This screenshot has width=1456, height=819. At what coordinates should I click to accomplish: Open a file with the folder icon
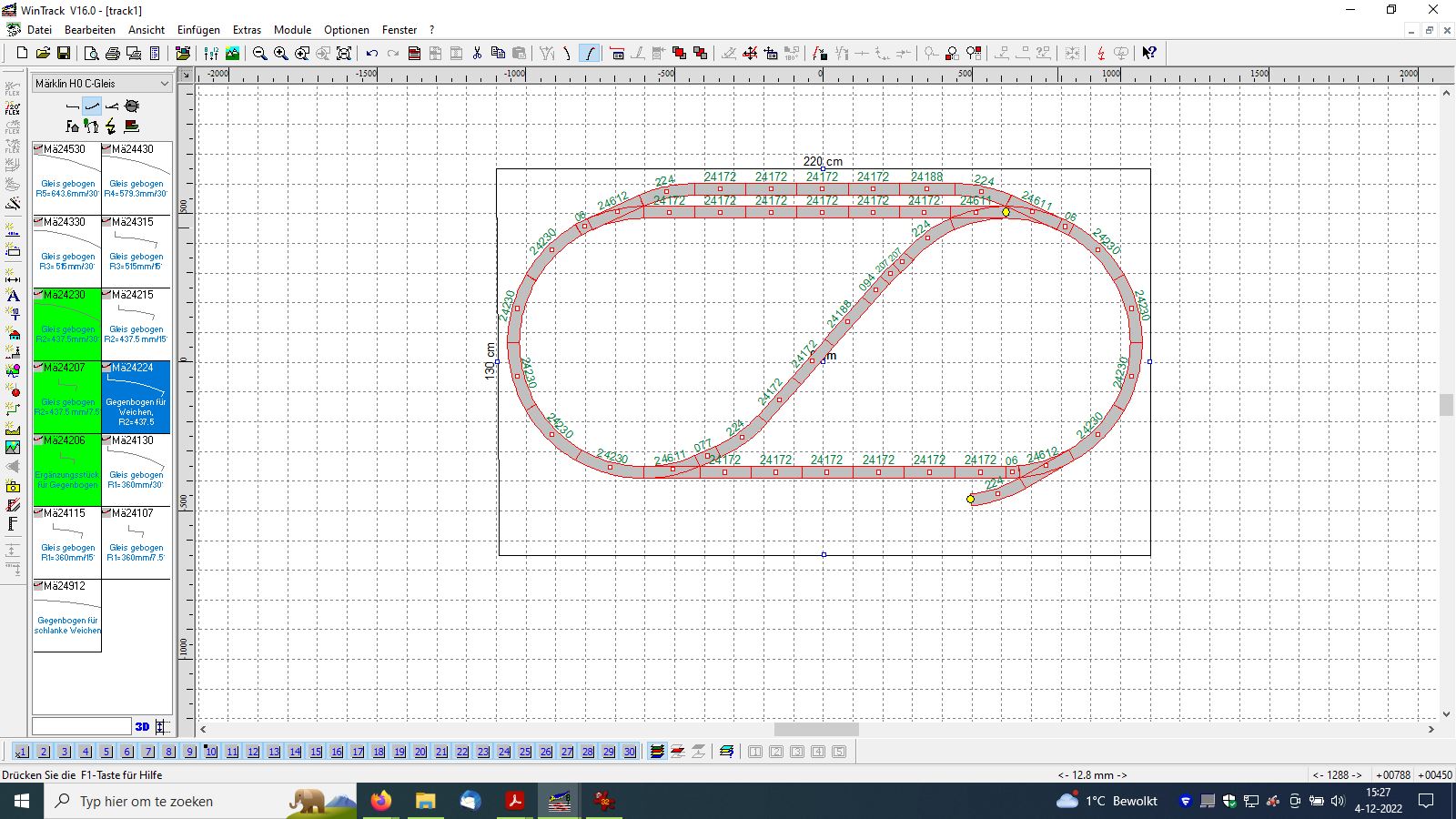tap(43, 54)
